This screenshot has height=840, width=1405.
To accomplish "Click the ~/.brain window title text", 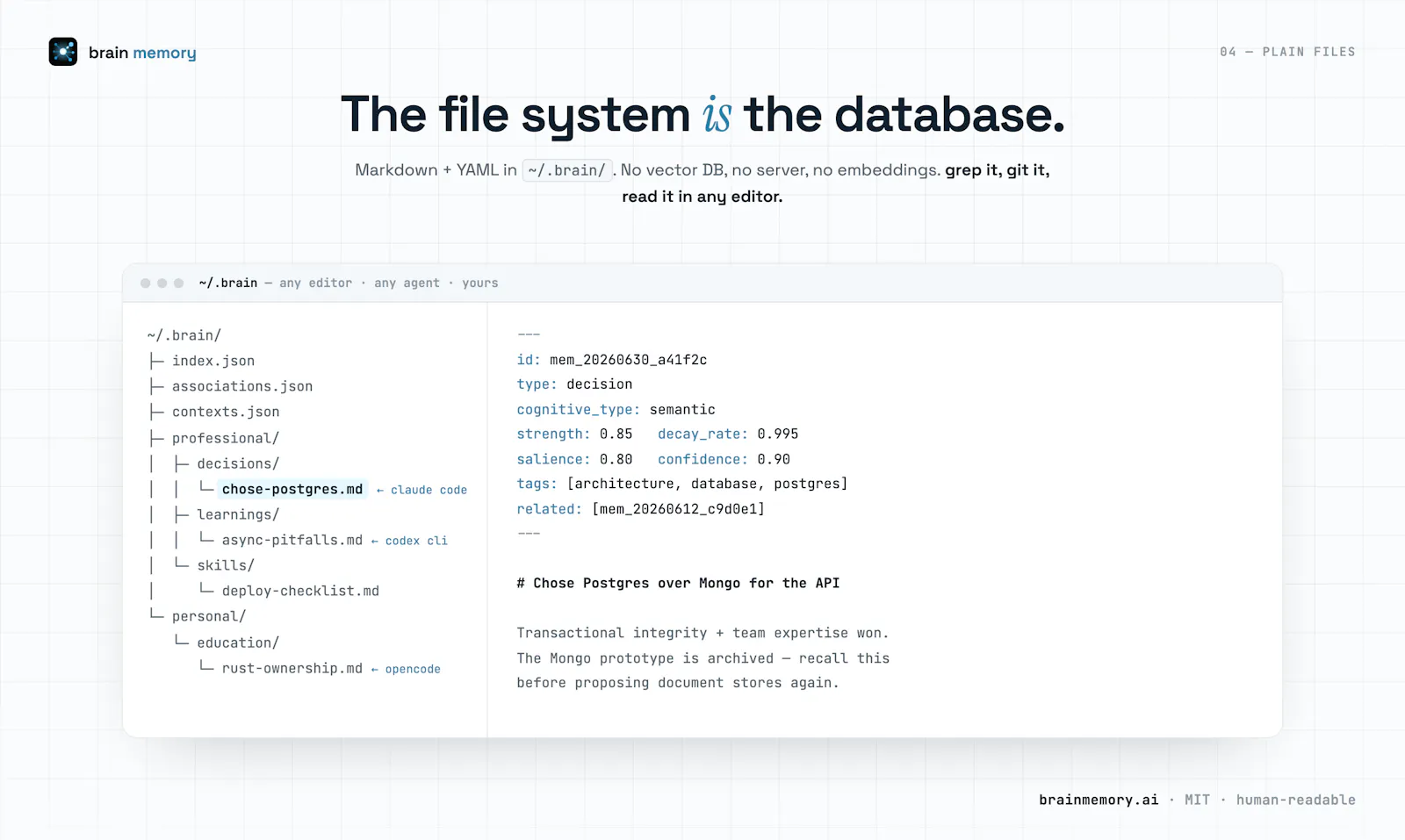I will [228, 283].
